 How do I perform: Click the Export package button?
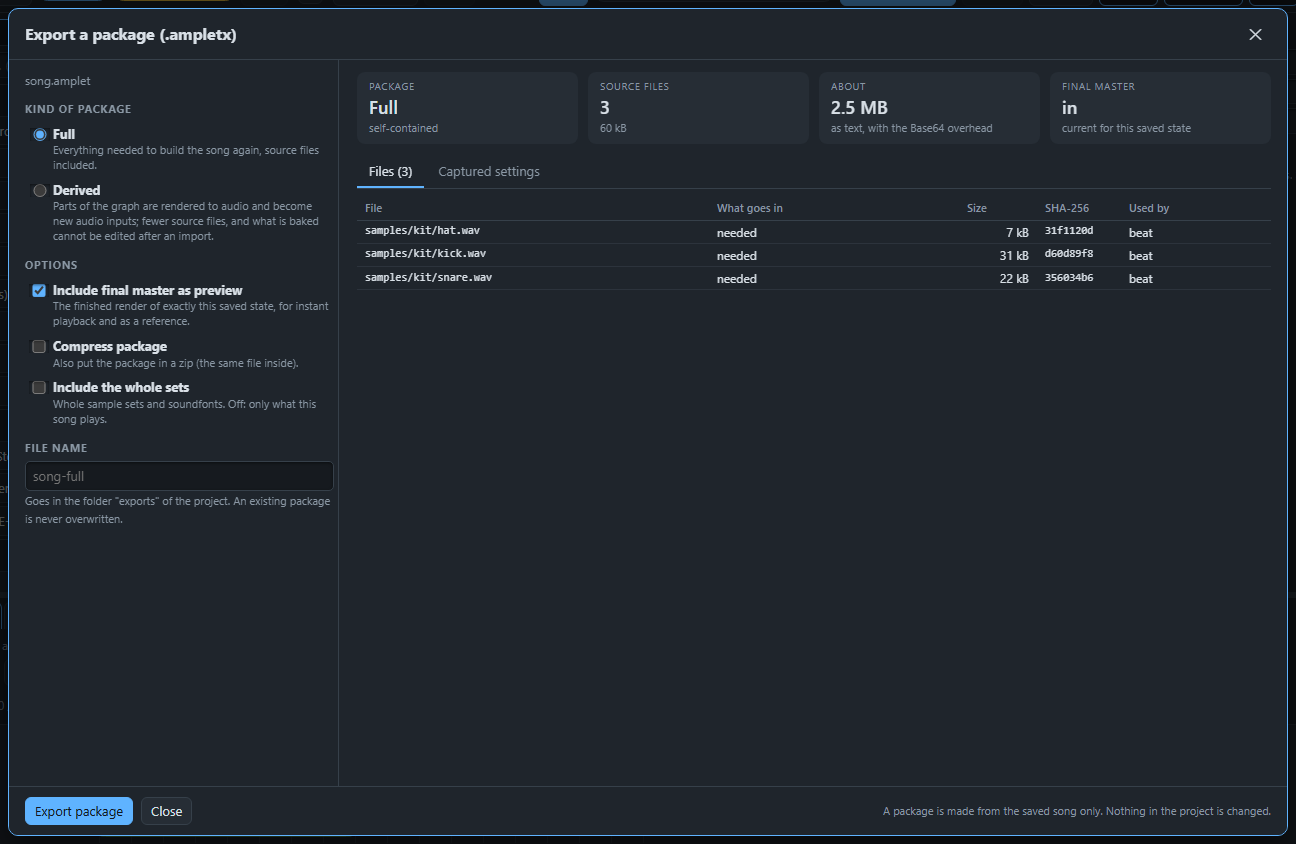[79, 811]
